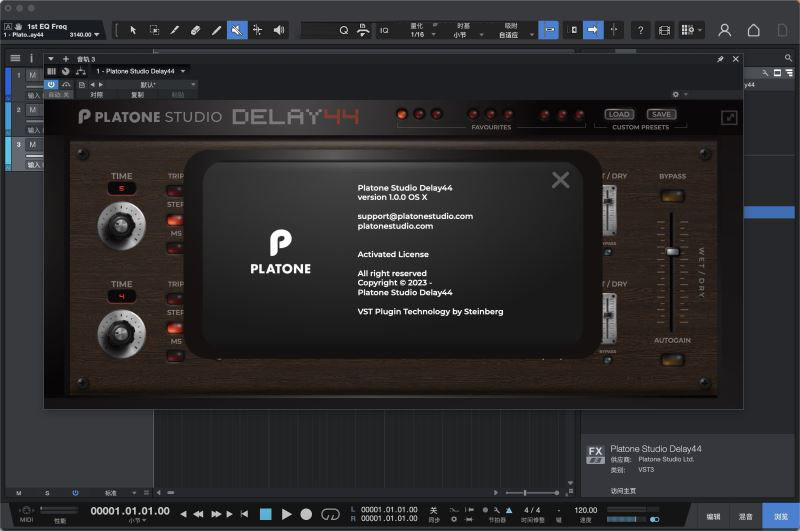
Task: Select the arrow pointer tool
Action: click(x=133, y=30)
